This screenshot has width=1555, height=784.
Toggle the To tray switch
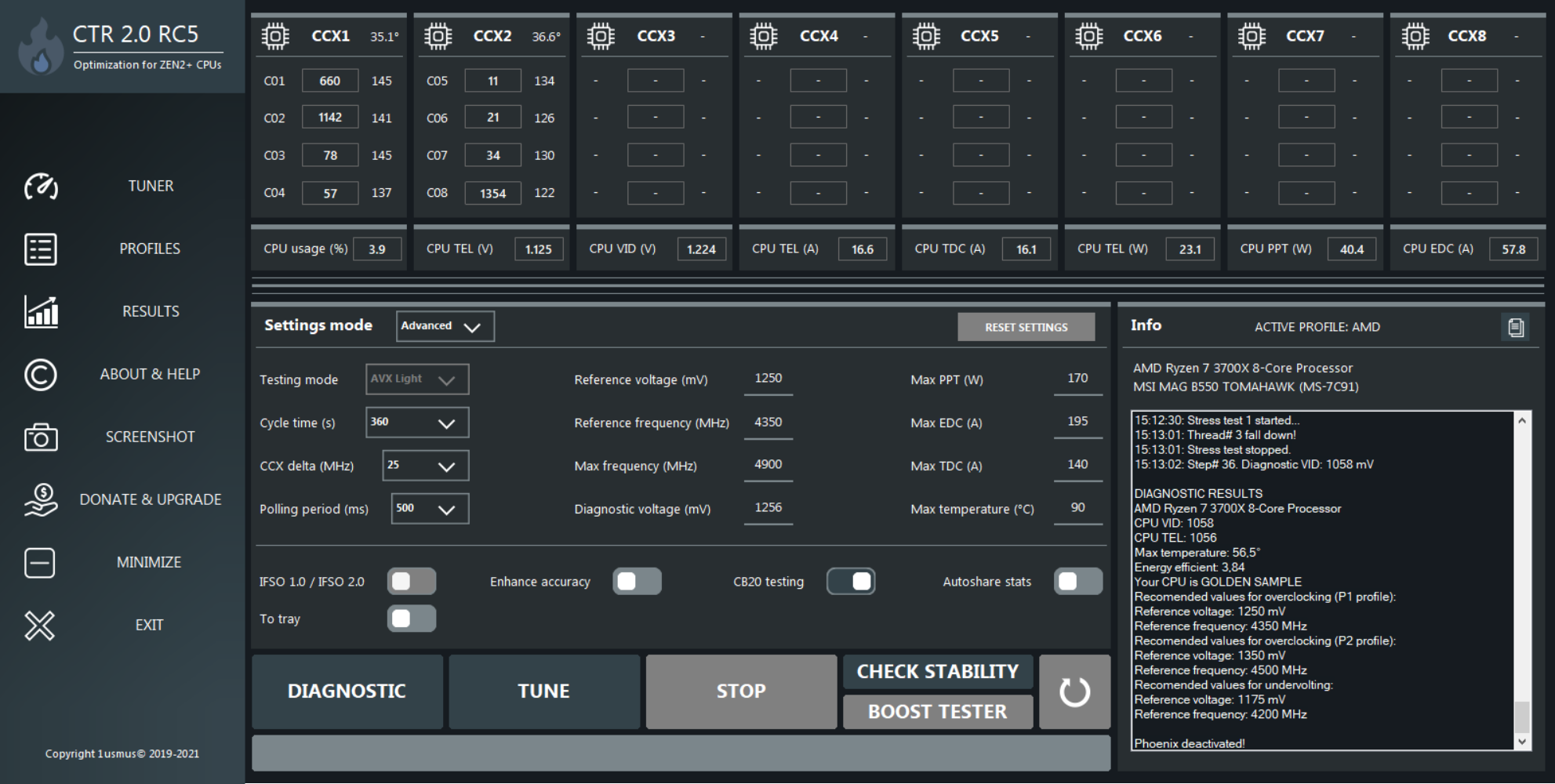[412, 619]
